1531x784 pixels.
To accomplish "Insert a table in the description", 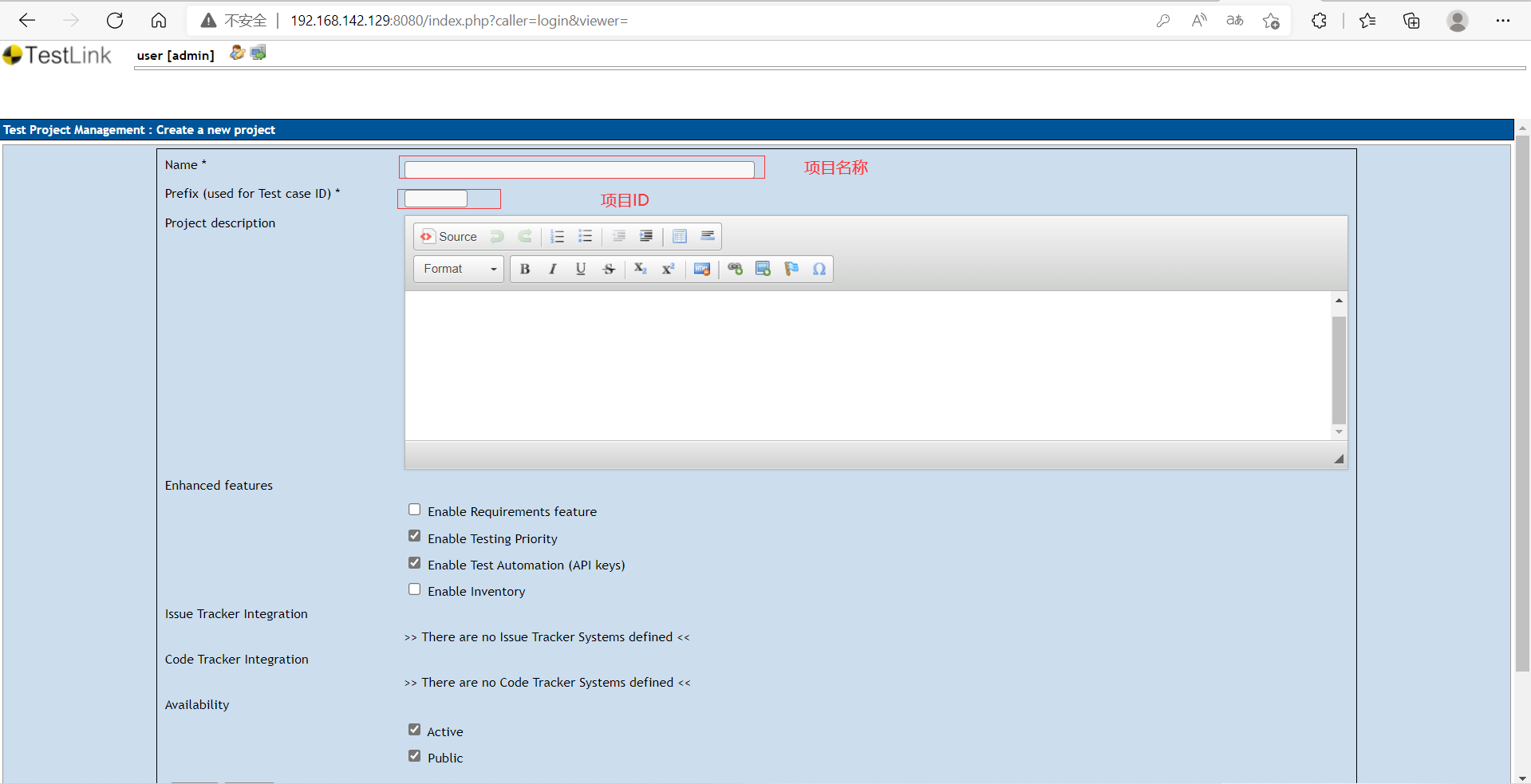I will coord(680,236).
